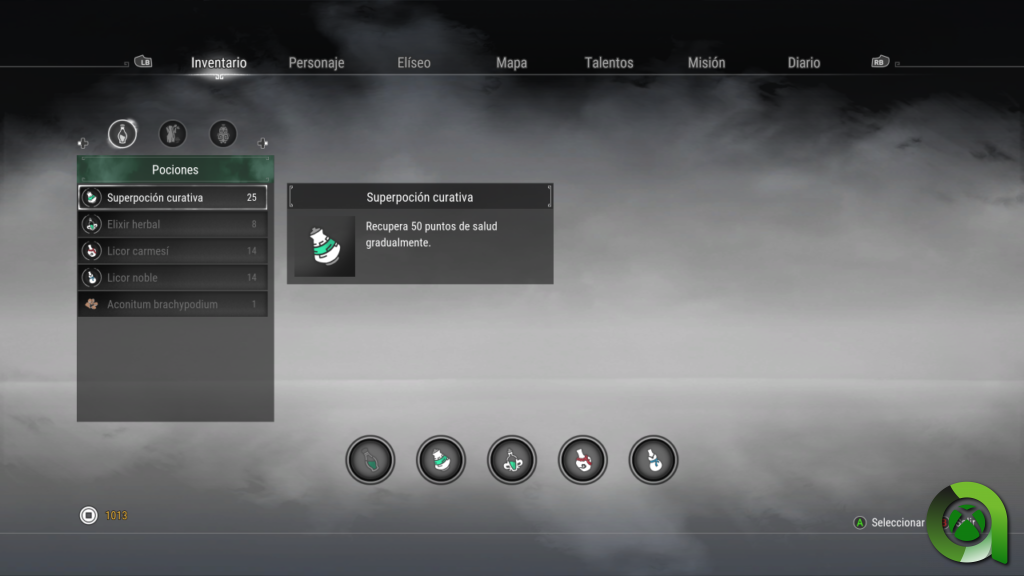Image resolution: width=1024 pixels, height=576 pixels.
Task: Open the Talentos tab
Action: point(609,63)
